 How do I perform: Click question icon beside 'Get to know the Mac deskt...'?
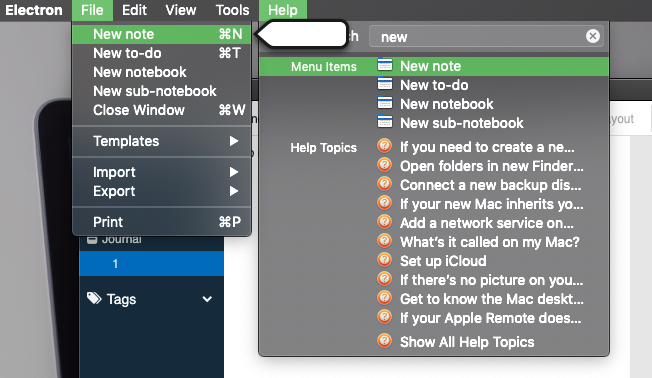385,298
